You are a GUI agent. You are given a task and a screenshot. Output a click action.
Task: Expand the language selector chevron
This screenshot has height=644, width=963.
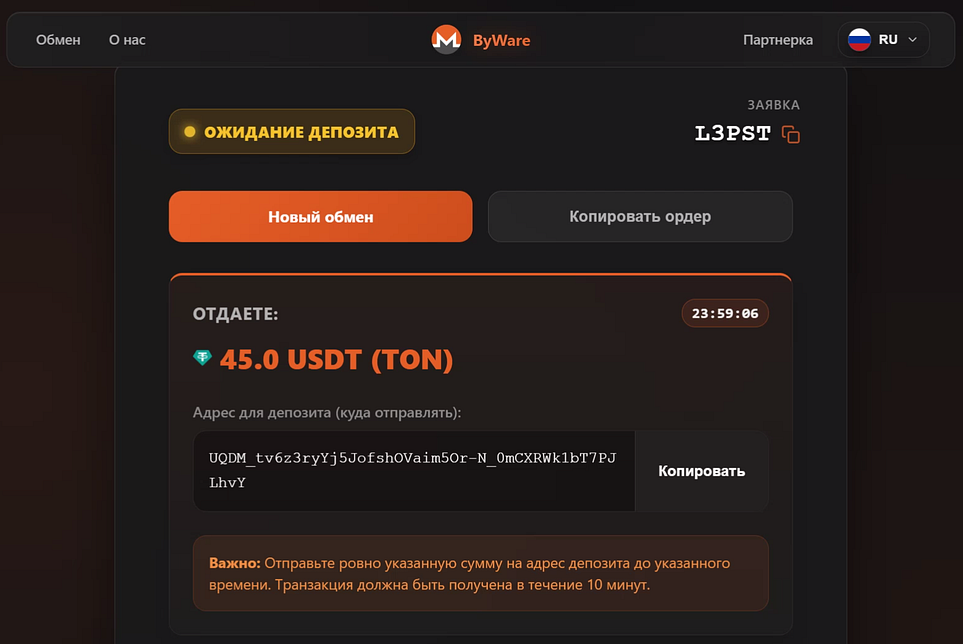911,39
